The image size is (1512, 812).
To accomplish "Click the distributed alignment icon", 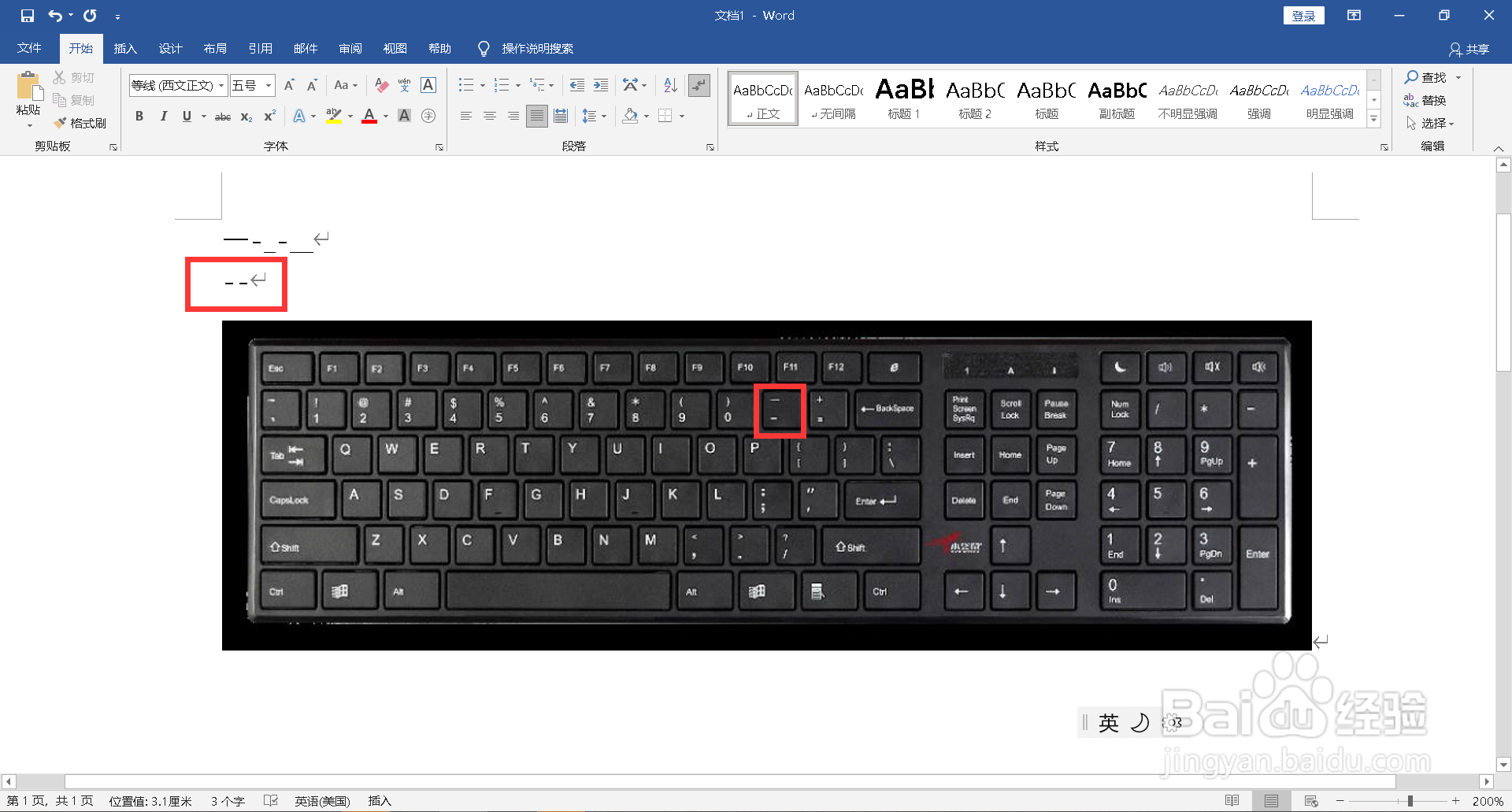I will 561,117.
